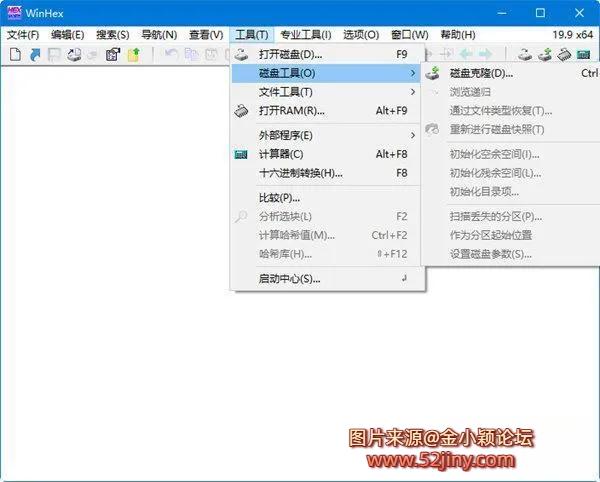Choose 打开磁盘(D)... menu entry

[290, 54]
